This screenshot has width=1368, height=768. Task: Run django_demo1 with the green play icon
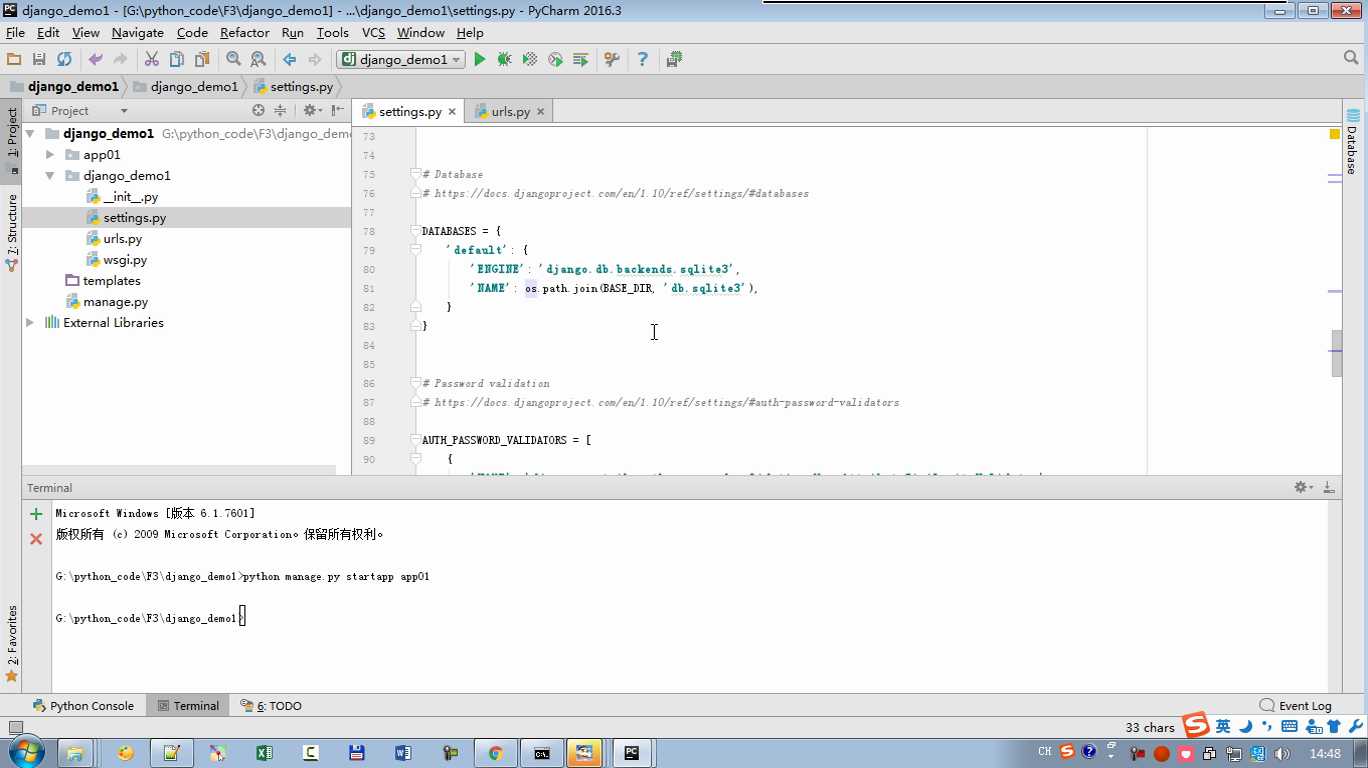480,60
